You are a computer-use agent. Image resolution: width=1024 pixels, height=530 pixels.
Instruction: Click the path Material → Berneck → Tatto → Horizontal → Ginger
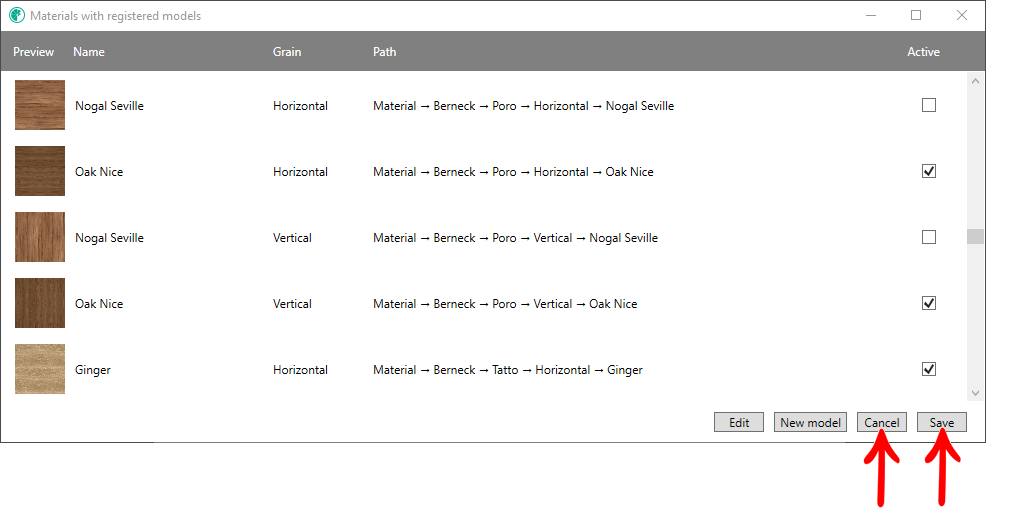click(x=507, y=369)
